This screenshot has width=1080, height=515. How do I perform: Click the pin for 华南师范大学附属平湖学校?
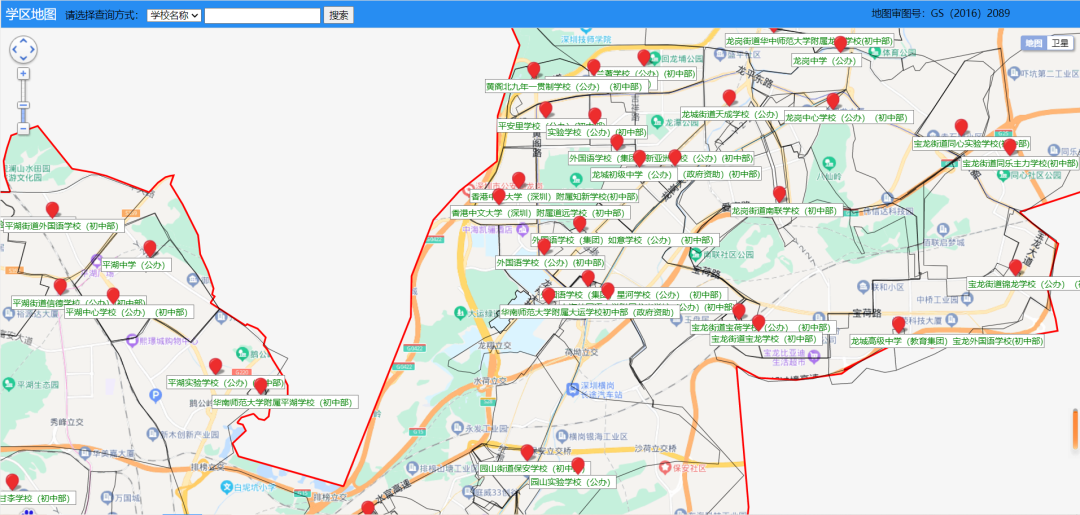click(260, 386)
